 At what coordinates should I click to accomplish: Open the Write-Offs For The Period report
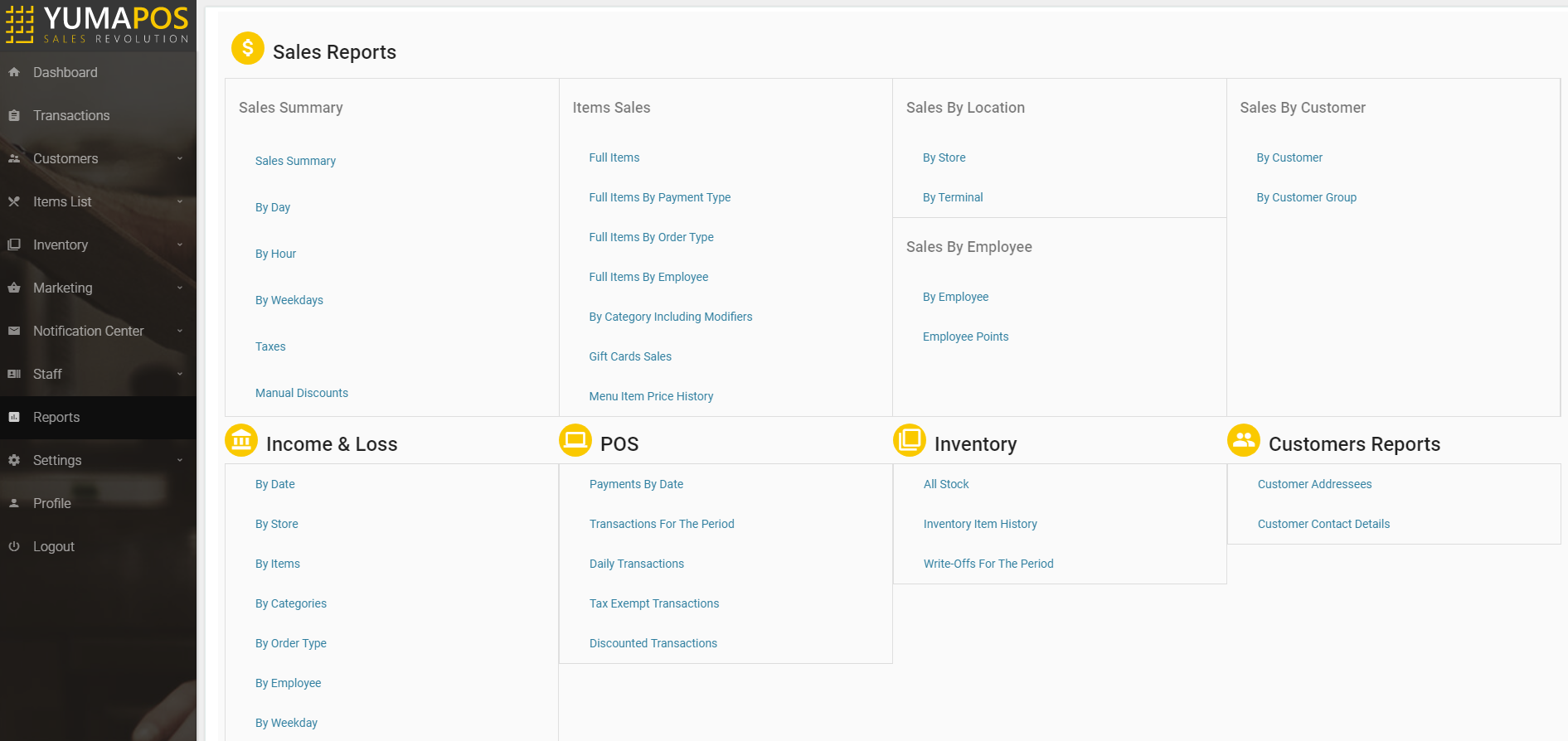[x=988, y=564]
